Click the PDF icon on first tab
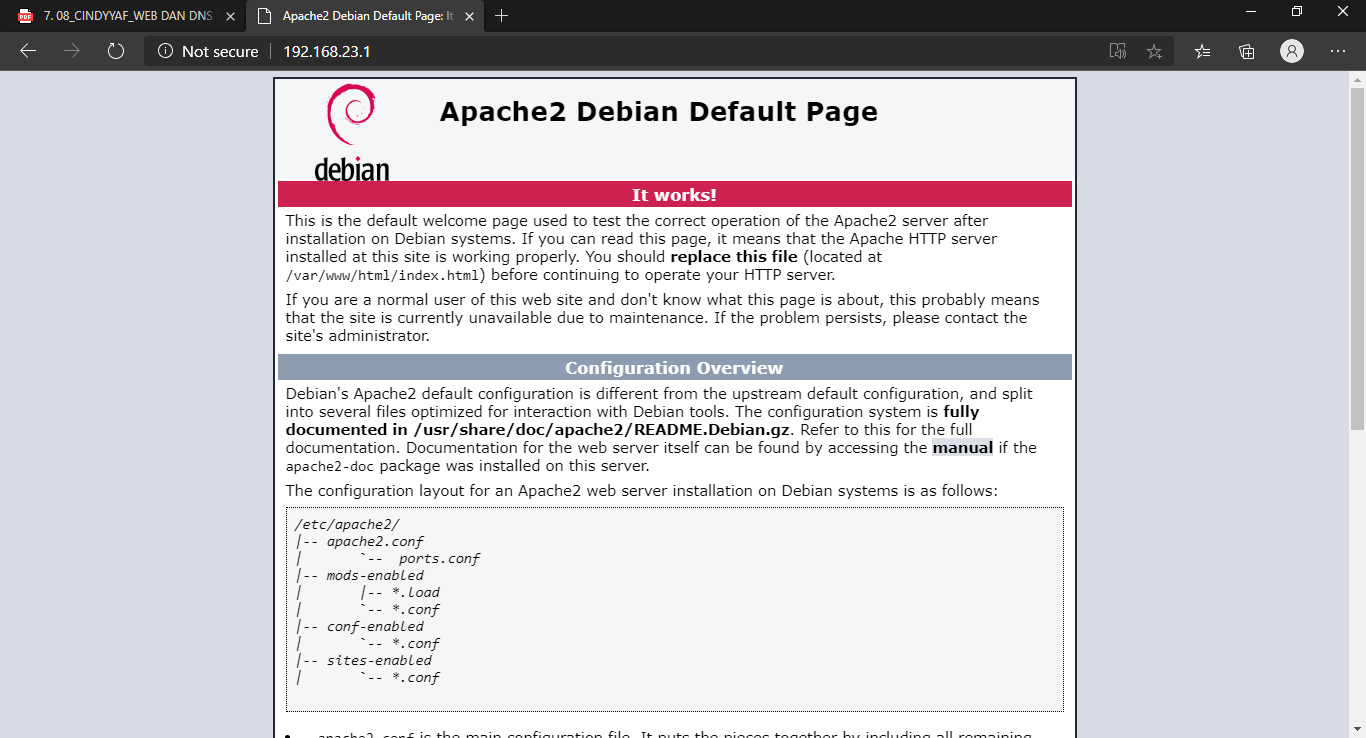1366x738 pixels. pos(25,16)
